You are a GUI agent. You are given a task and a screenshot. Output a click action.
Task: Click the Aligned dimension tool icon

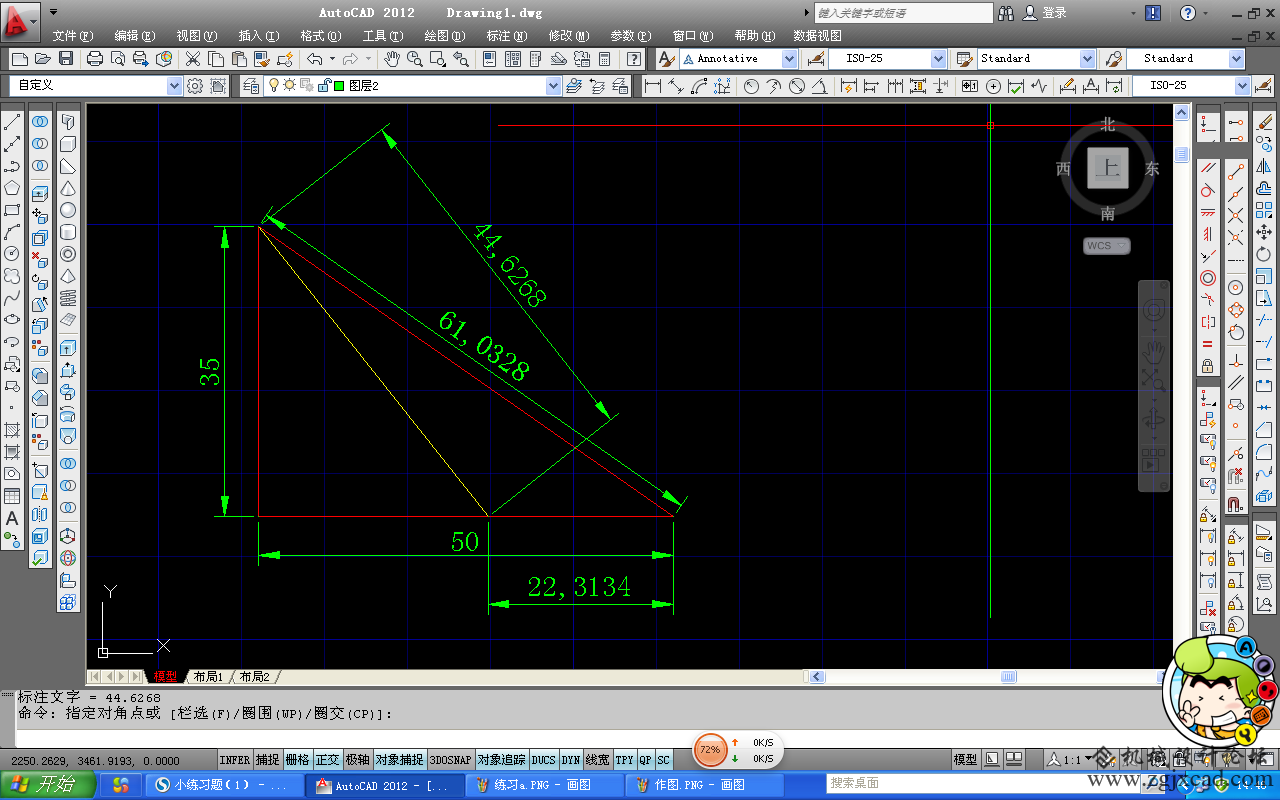[677, 86]
